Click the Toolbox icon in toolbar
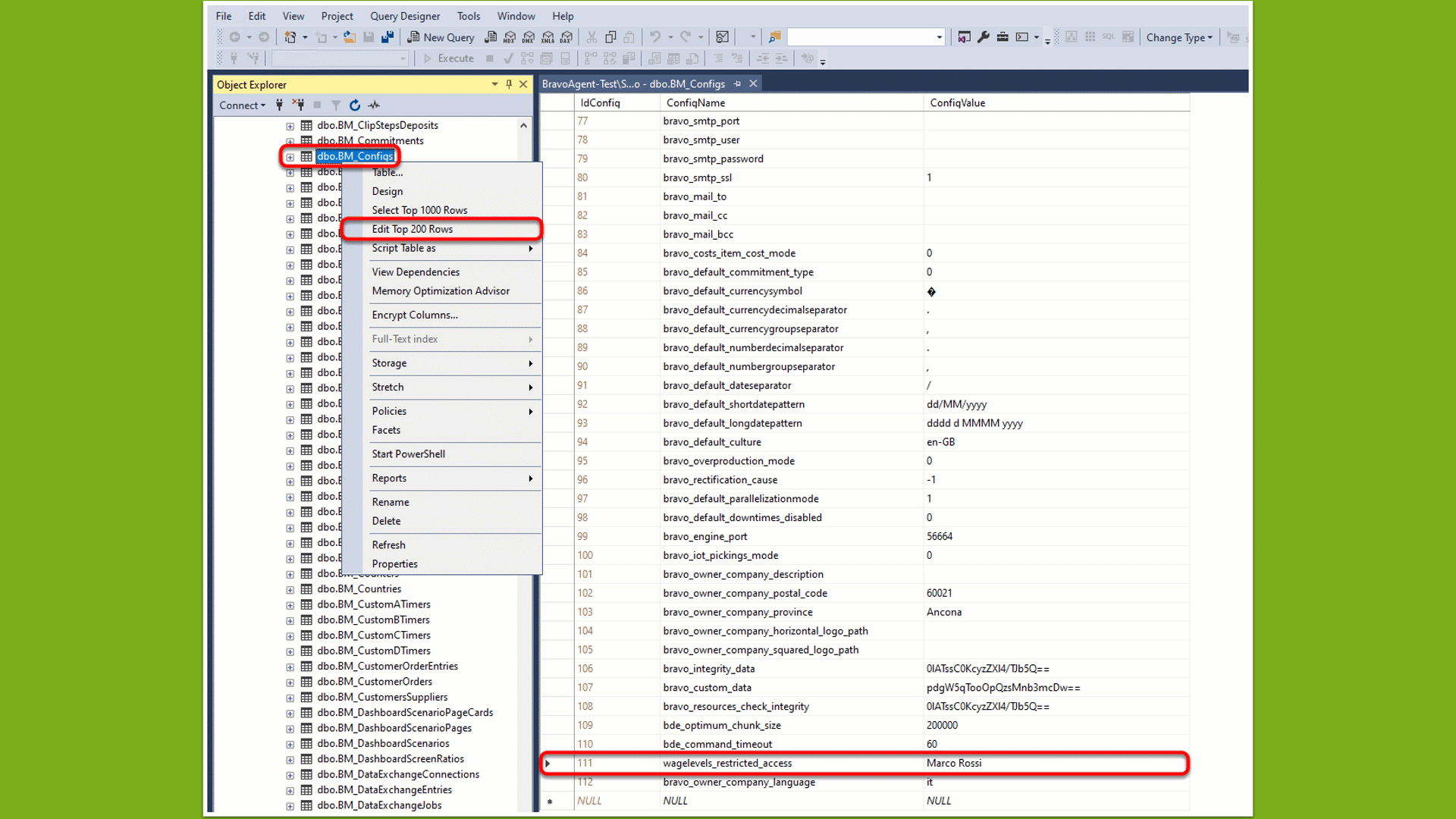 pyautogui.click(x=1003, y=37)
